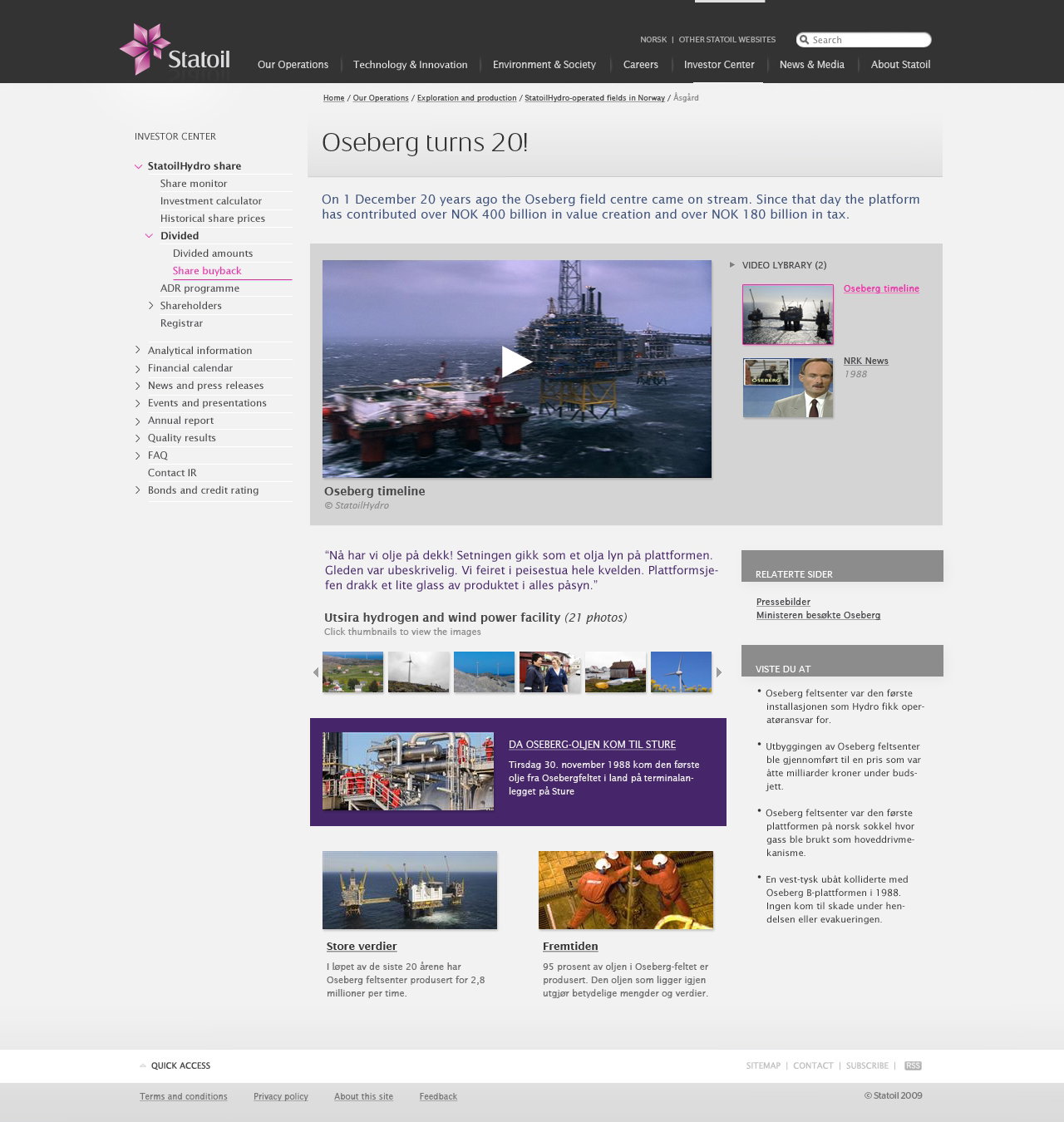Viewport: 1064px width, 1122px height.
Task: Go to Home breadcrumb
Action: [x=334, y=98]
